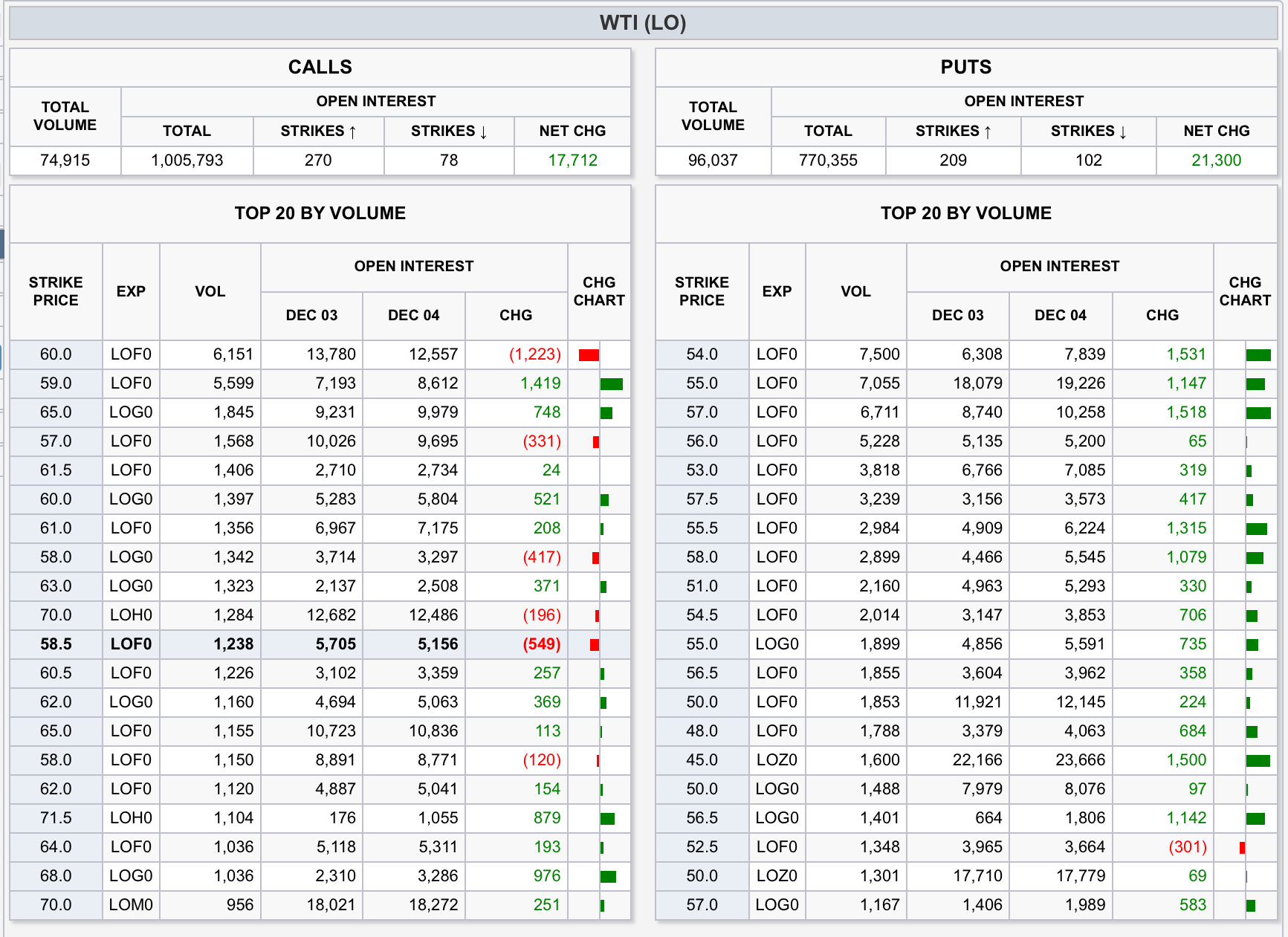Click STRIKES up-arrow header under CALLS
1288x937 pixels.
318,132
